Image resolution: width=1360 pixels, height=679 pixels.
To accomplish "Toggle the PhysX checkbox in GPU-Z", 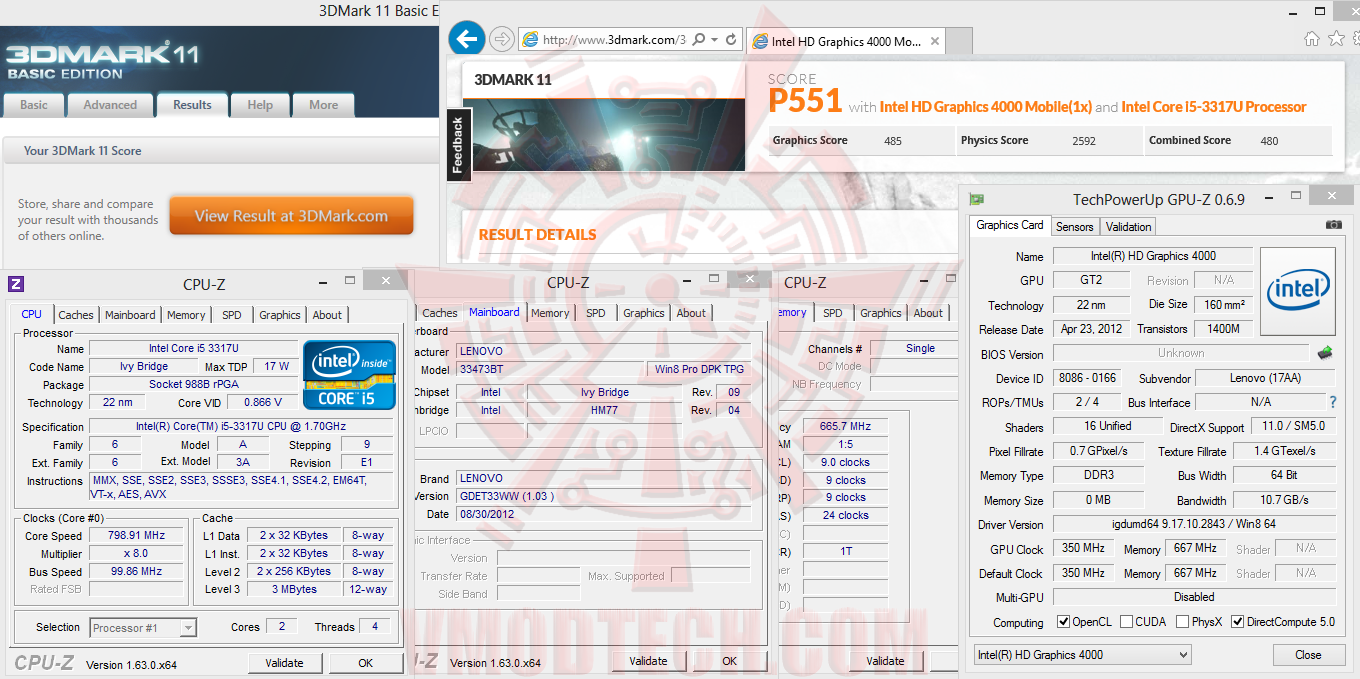I will click(1183, 622).
